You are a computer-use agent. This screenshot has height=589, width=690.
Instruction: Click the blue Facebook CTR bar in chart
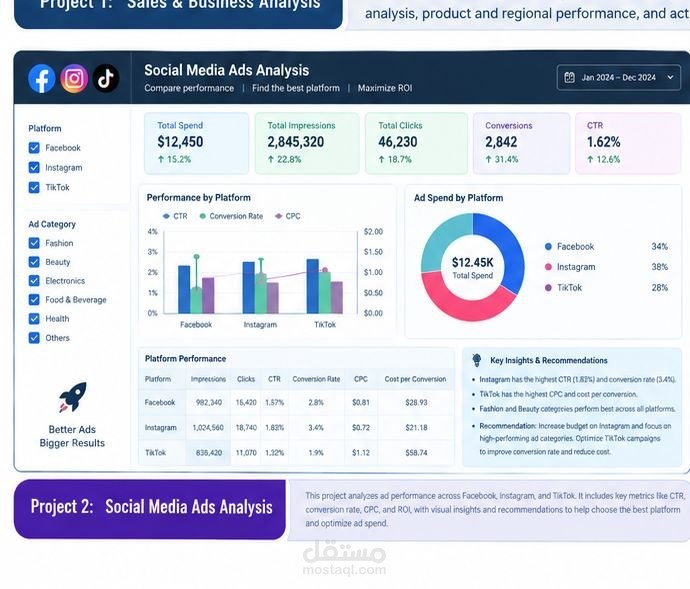tap(184, 289)
